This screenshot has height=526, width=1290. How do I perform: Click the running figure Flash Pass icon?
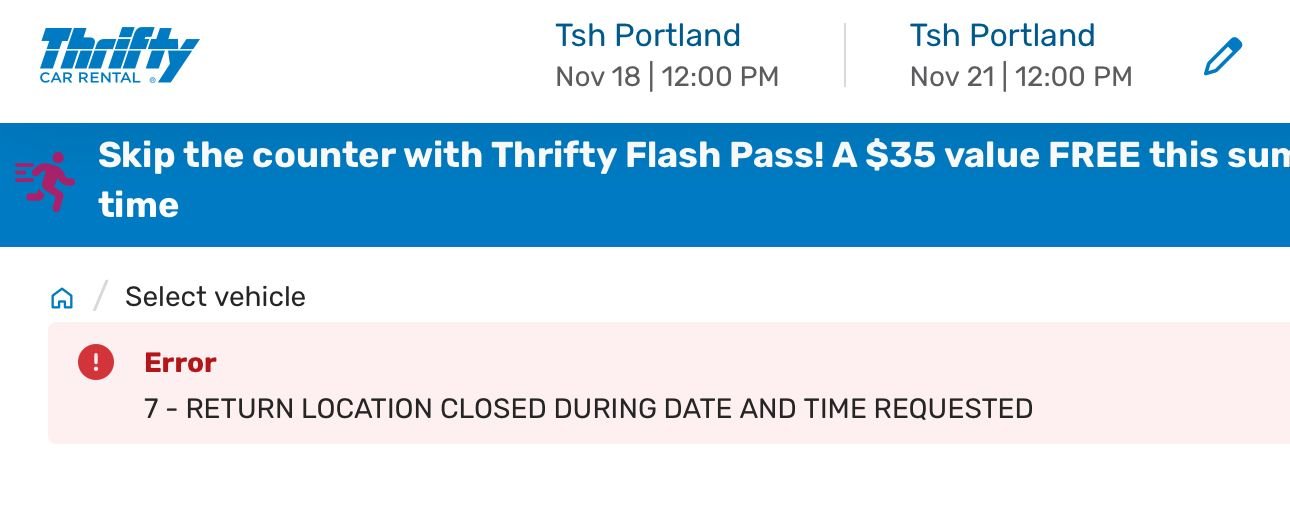[46, 181]
